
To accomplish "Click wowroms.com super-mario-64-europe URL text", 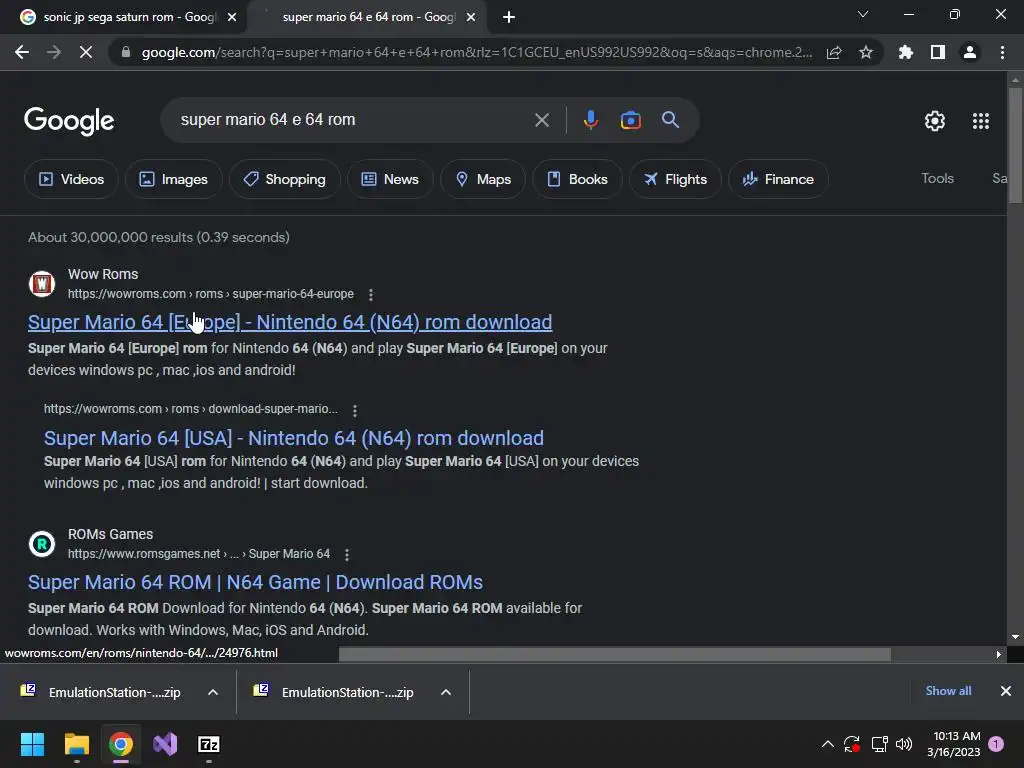I will point(211,294).
